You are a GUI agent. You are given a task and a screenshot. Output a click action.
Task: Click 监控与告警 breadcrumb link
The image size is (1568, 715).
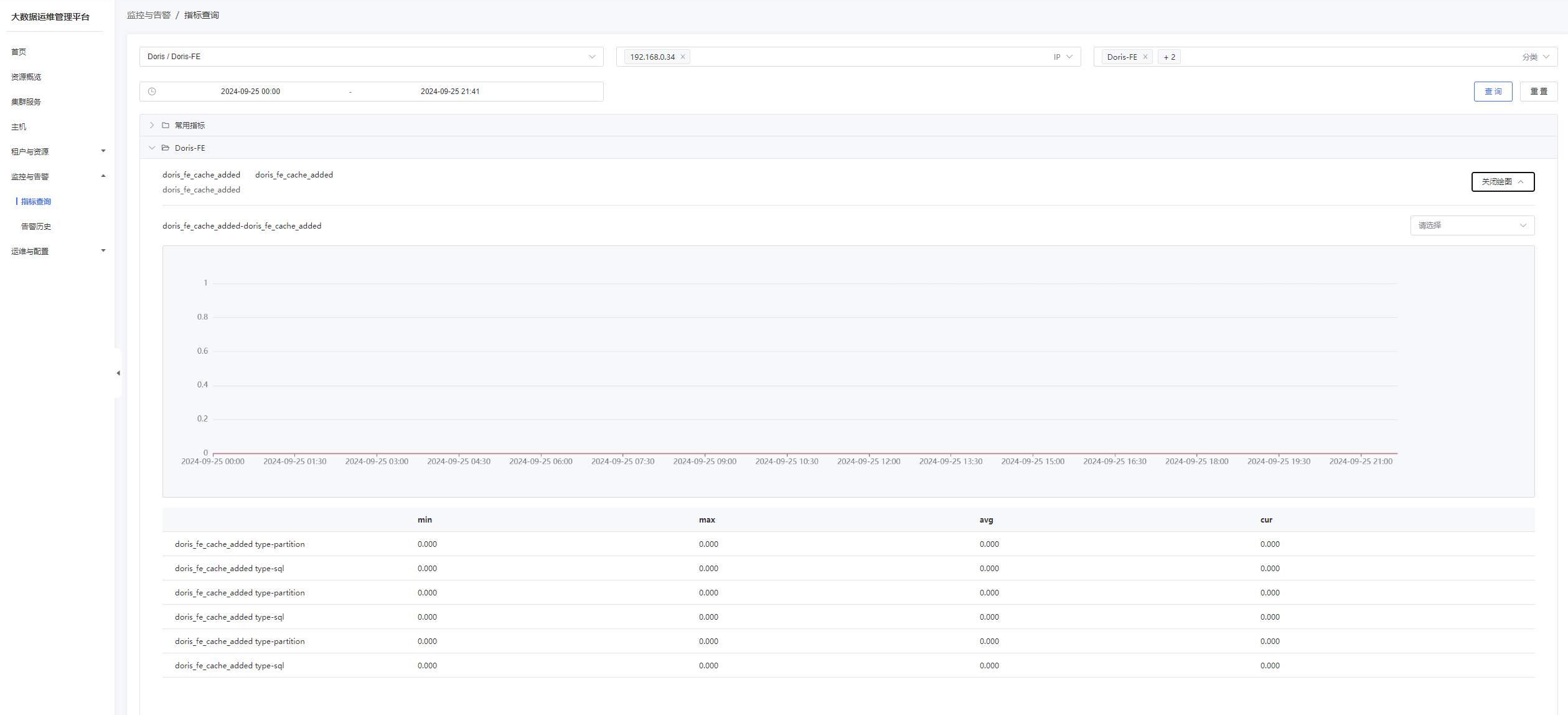click(149, 15)
